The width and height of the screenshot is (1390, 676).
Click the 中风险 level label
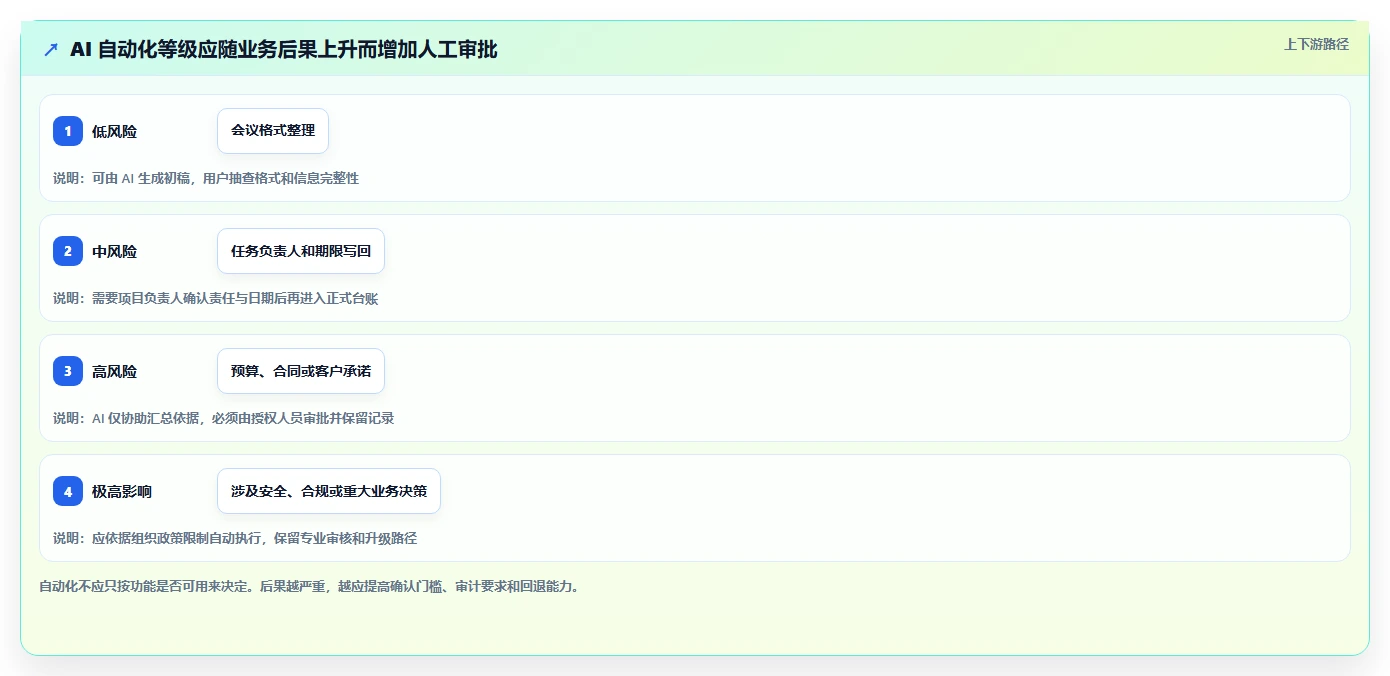pyautogui.click(x=114, y=251)
